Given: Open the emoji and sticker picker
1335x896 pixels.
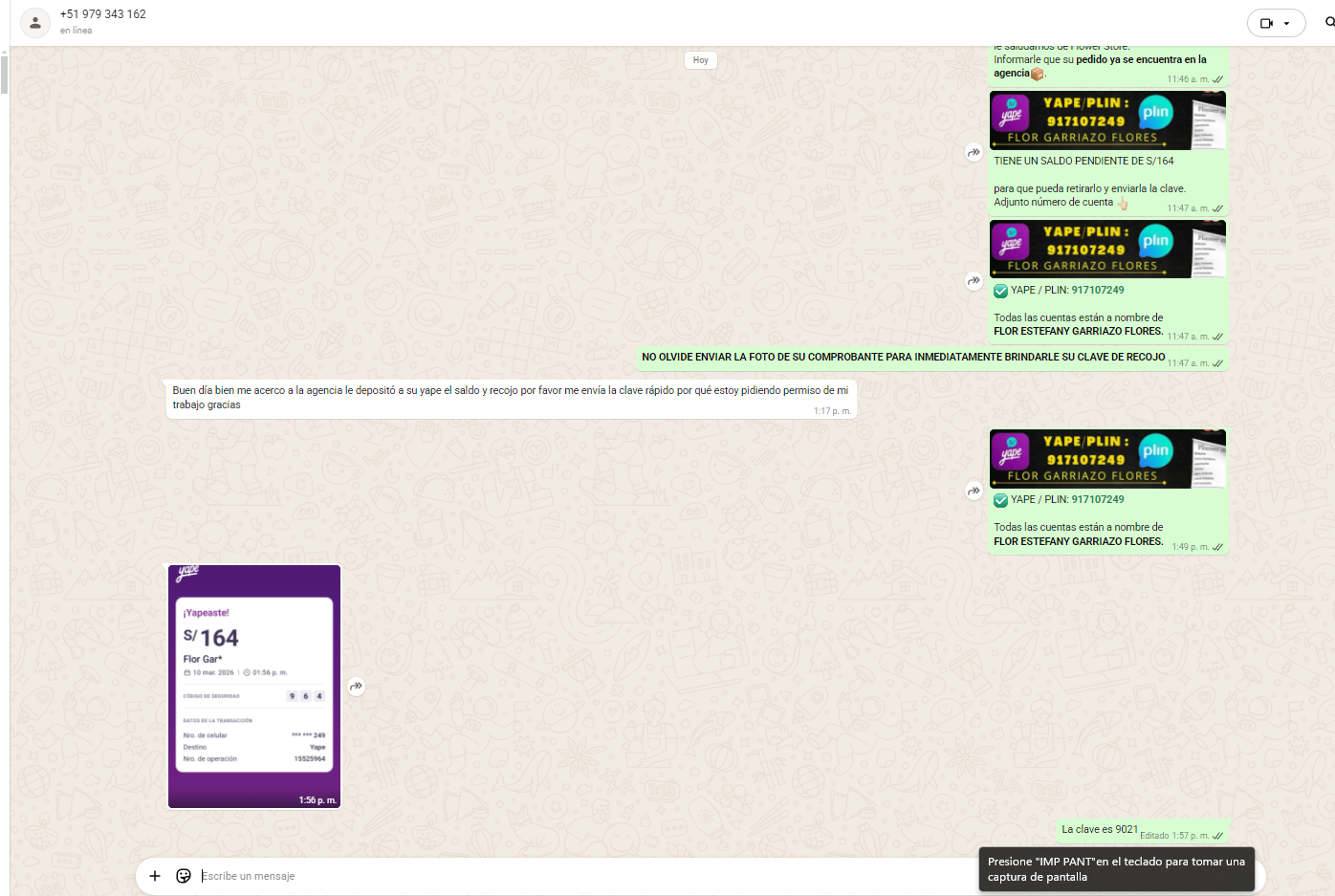Looking at the screenshot, I should pyautogui.click(x=184, y=876).
